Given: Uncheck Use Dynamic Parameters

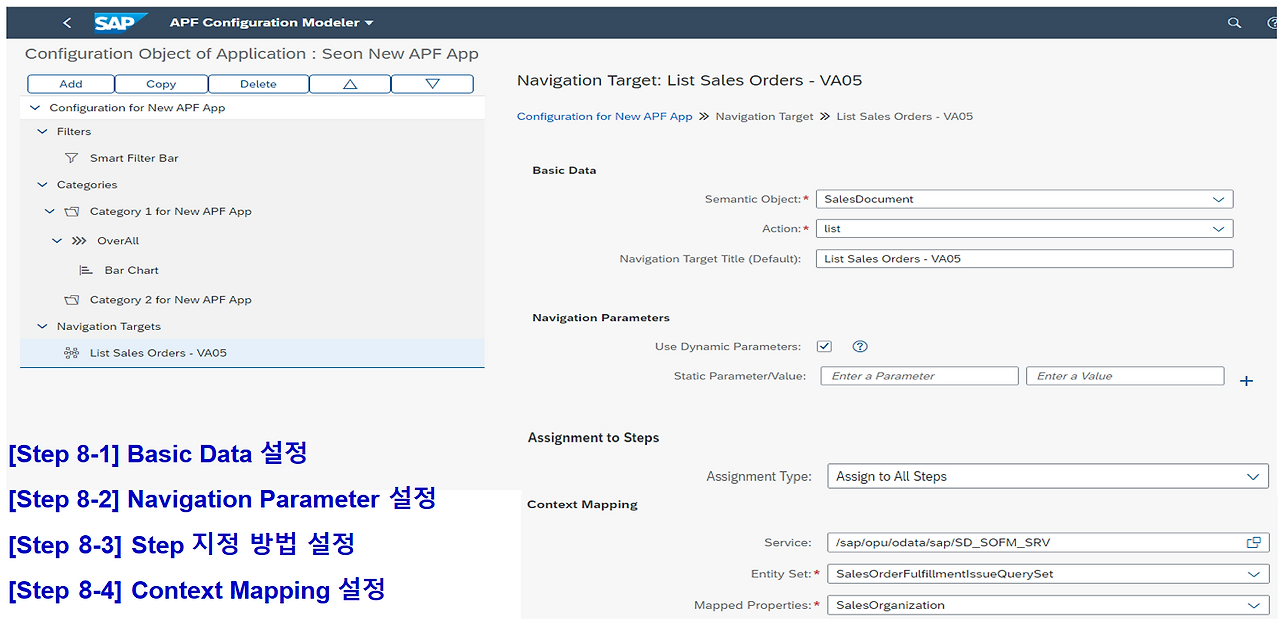Looking at the screenshot, I should 824,346.
